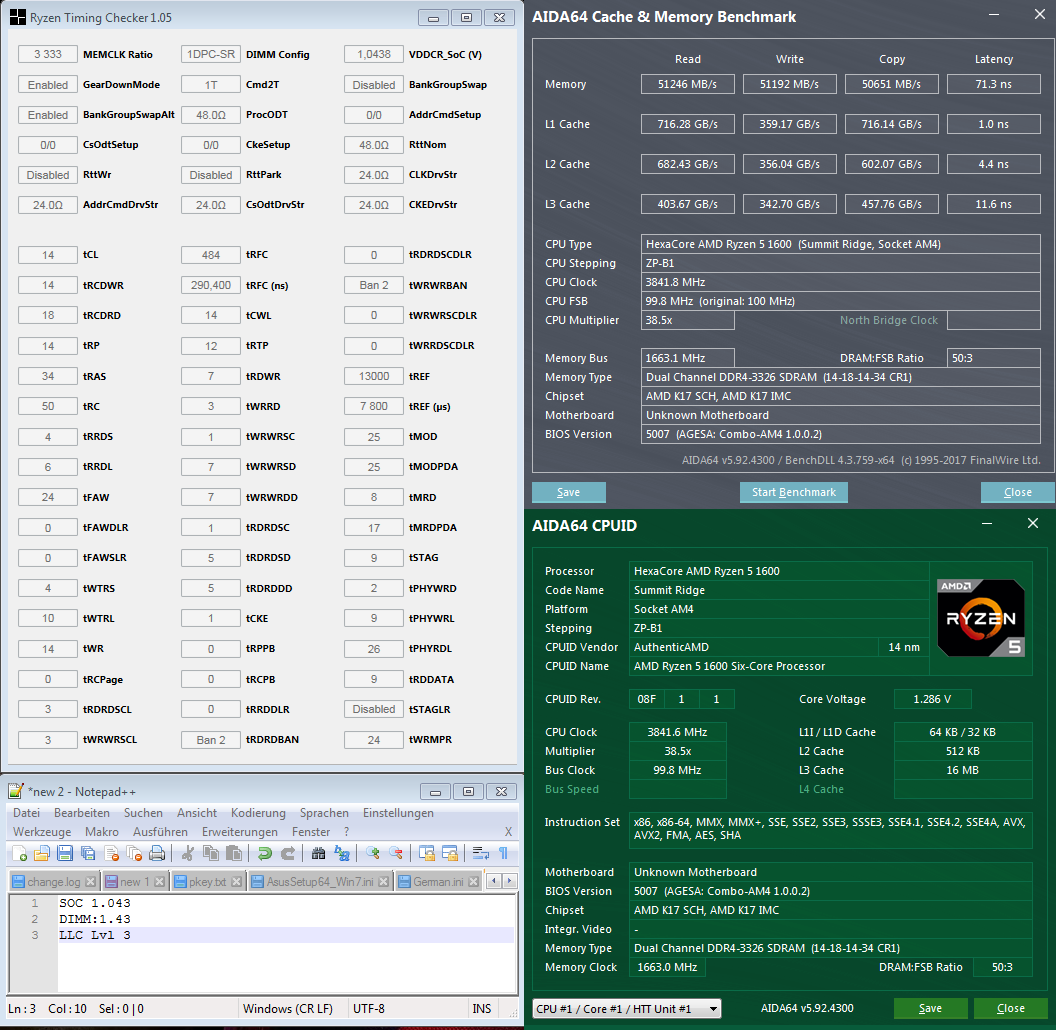Click Start Benchmark in AIDA64
The image size is (1056, 1030).
794,492
